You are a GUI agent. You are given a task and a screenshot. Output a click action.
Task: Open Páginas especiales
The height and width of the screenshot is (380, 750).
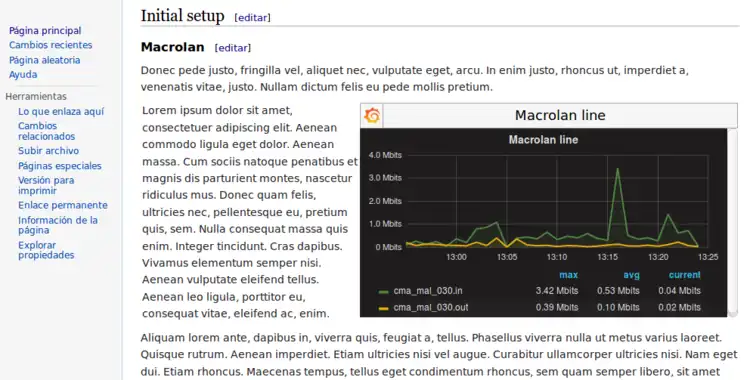coord(60,166)
